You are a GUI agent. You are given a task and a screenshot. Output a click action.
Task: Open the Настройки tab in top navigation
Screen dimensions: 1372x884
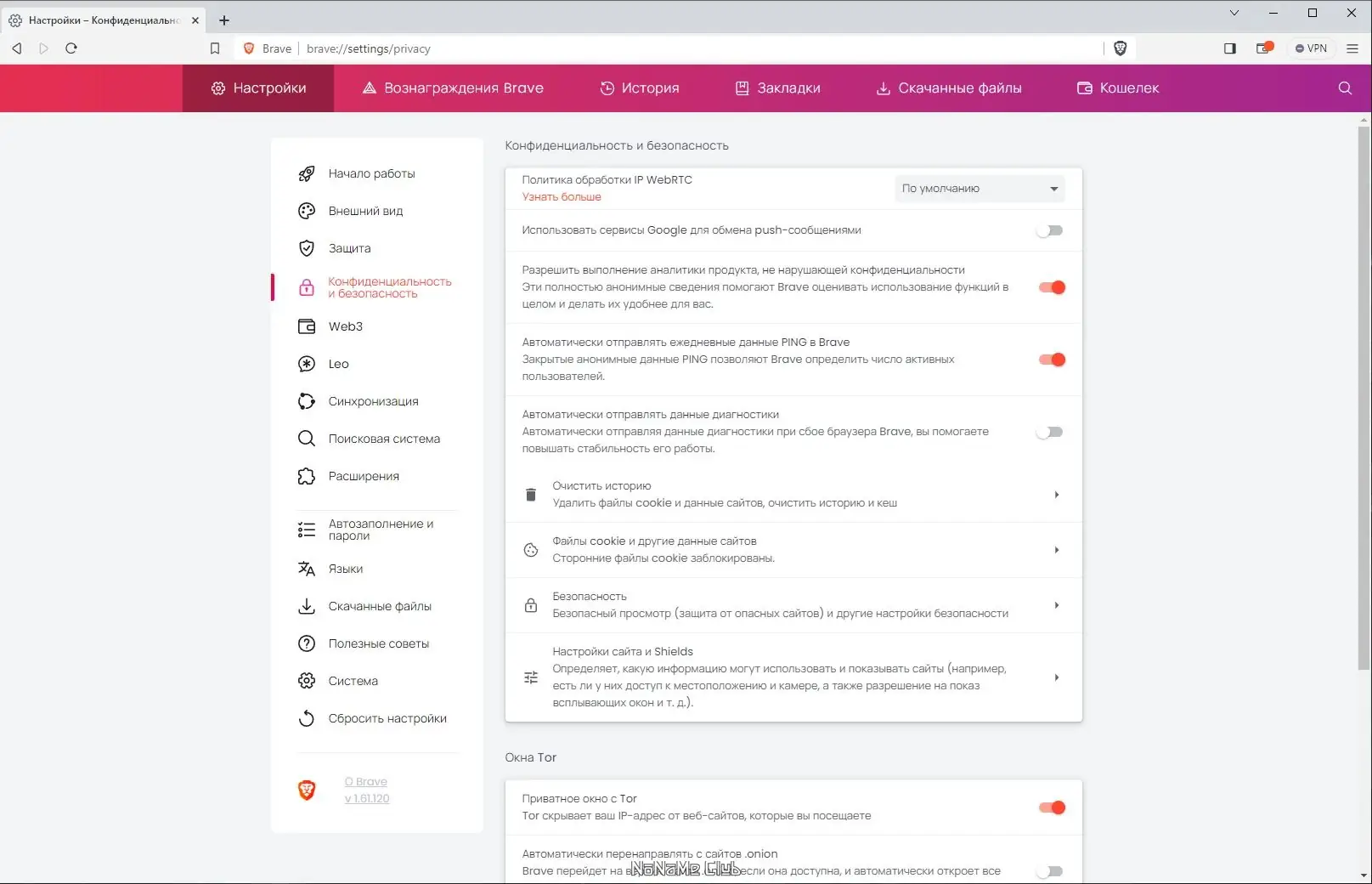258,88
